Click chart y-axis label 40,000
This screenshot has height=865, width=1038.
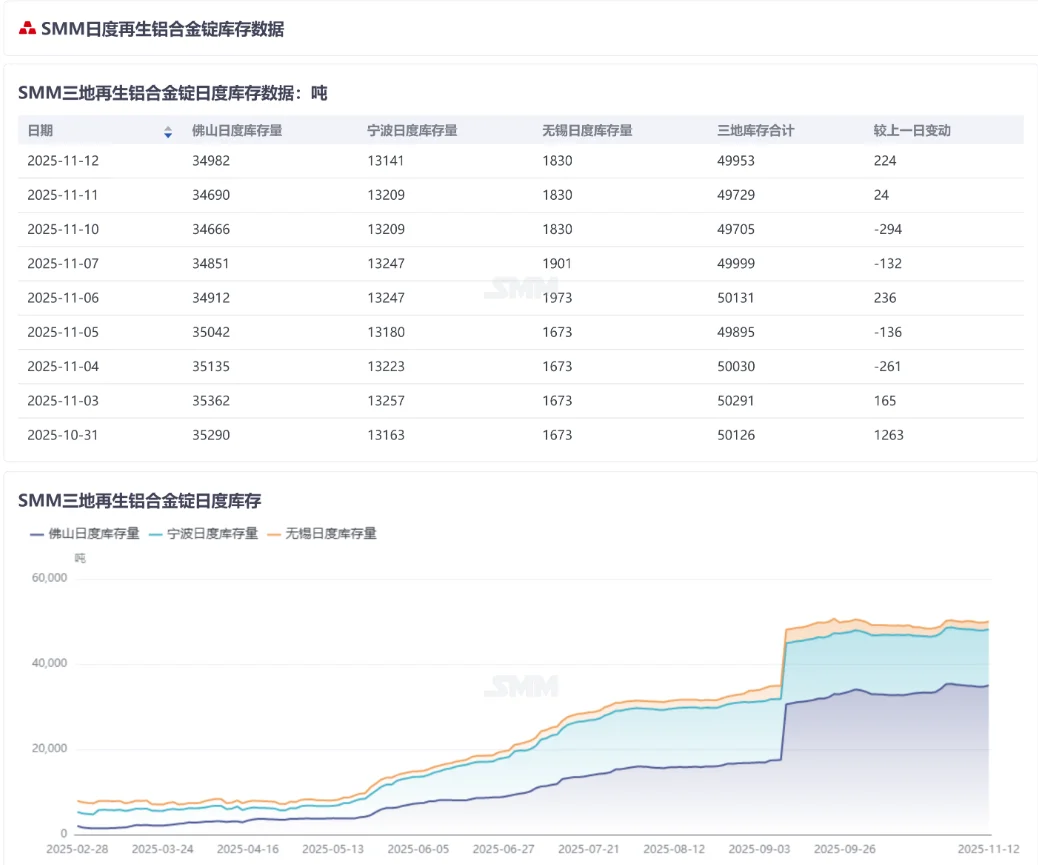point(50,663)
